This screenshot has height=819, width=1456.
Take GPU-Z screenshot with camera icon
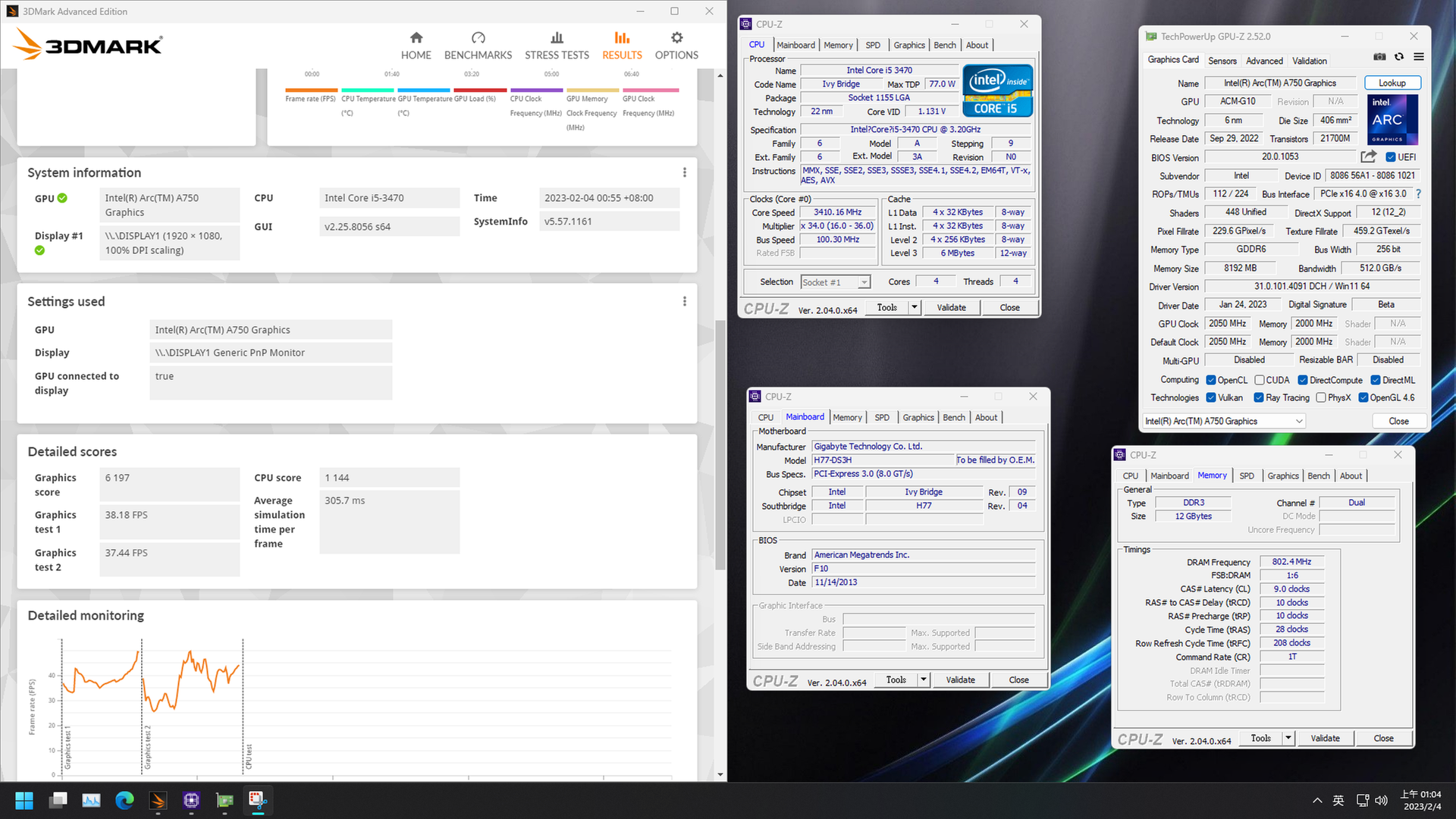(x=1379, y=57)
